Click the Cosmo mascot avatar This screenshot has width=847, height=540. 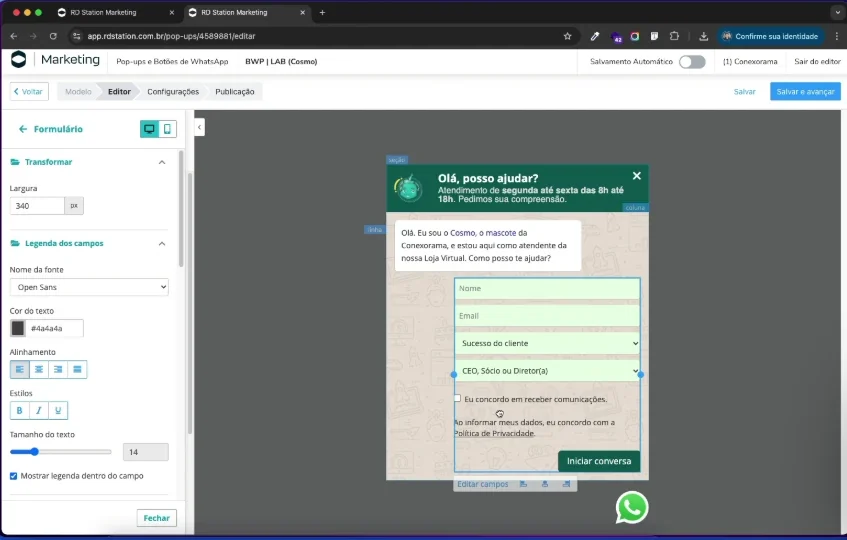pyautogui.click(x=409, y=188)
